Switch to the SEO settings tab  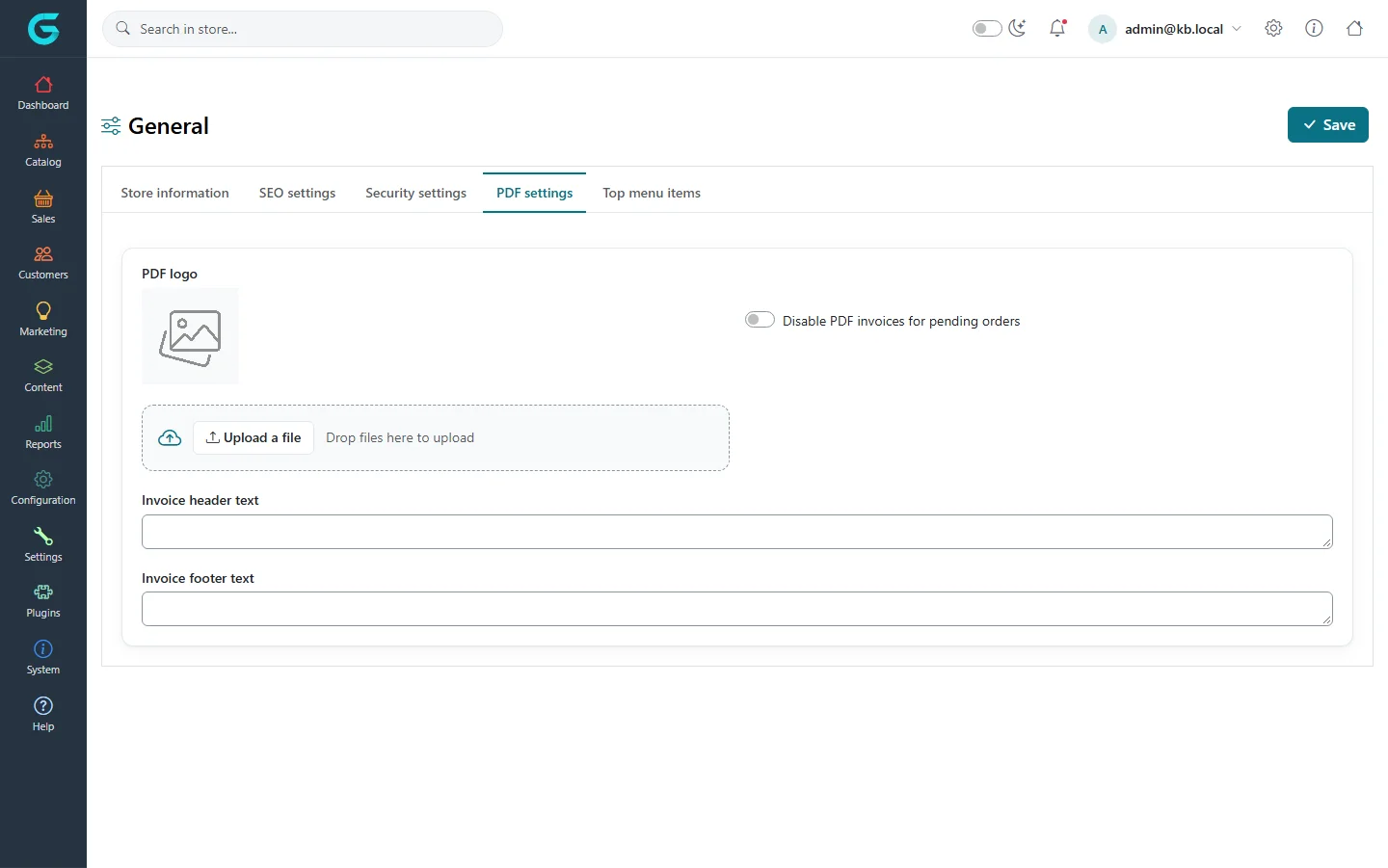(298, 193)
